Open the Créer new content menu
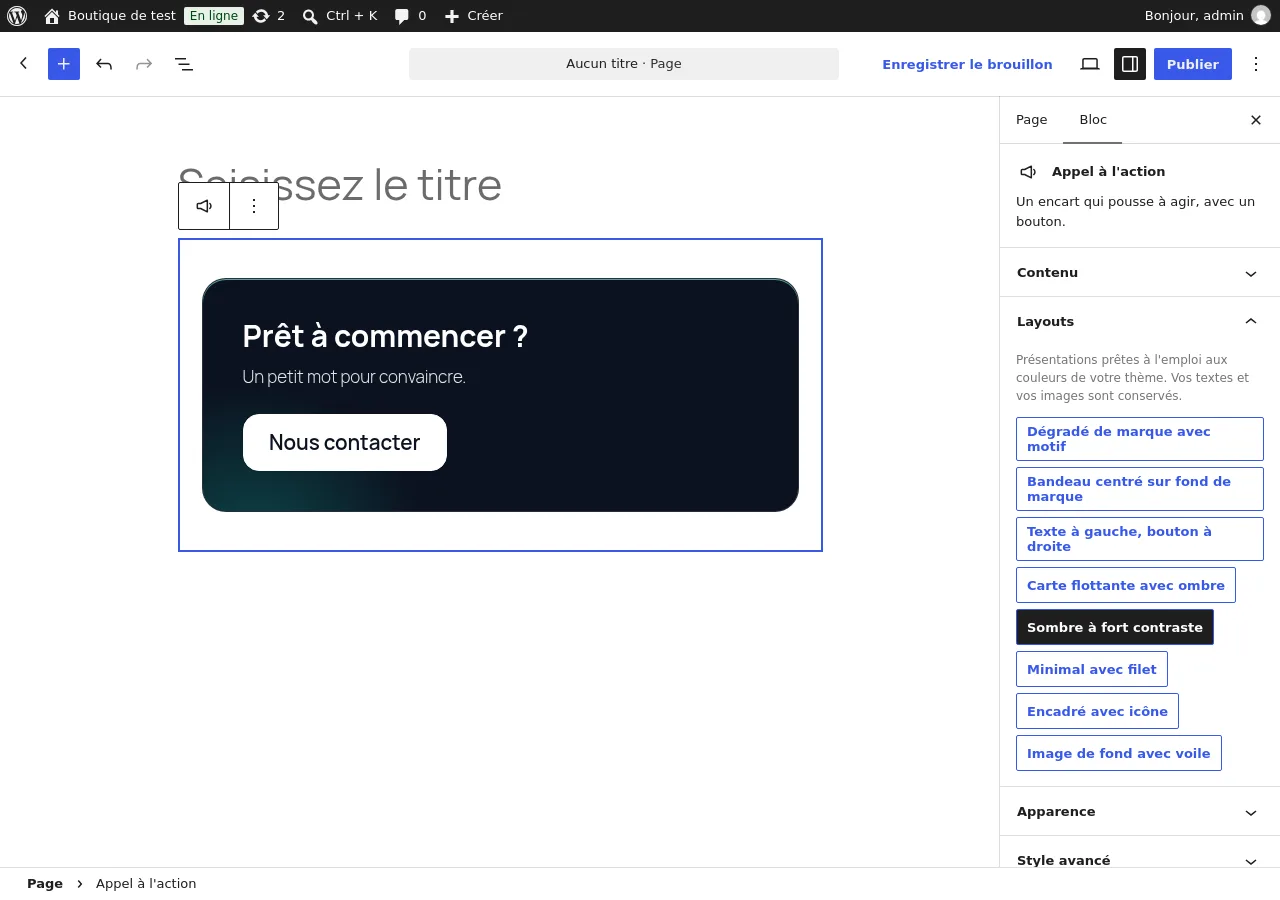The width and height of the screenshot is (1280, 900). coord(473,16)
